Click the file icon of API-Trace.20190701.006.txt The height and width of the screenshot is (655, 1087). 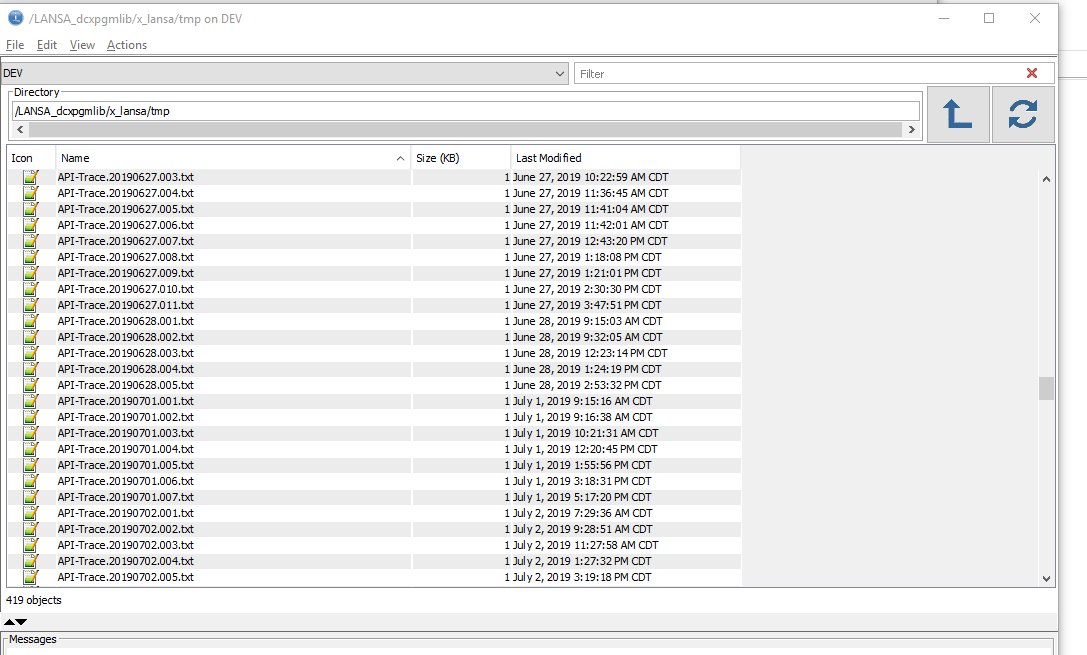[x=31, y=480]
